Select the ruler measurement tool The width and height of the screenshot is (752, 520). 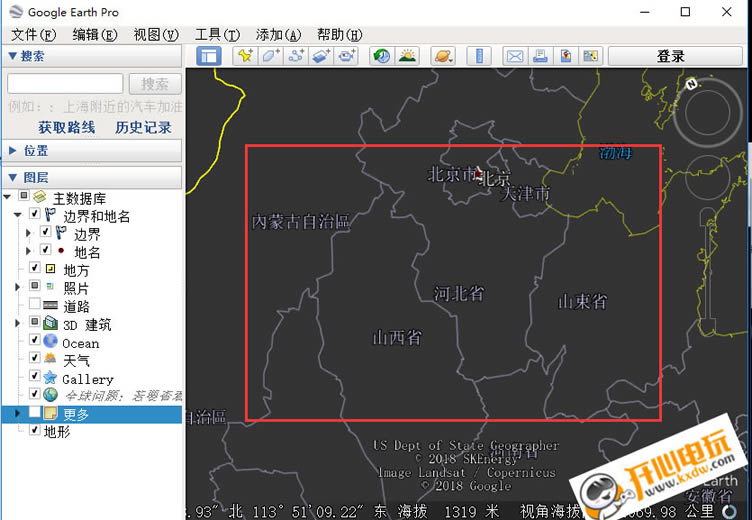[x=478, y=56]
